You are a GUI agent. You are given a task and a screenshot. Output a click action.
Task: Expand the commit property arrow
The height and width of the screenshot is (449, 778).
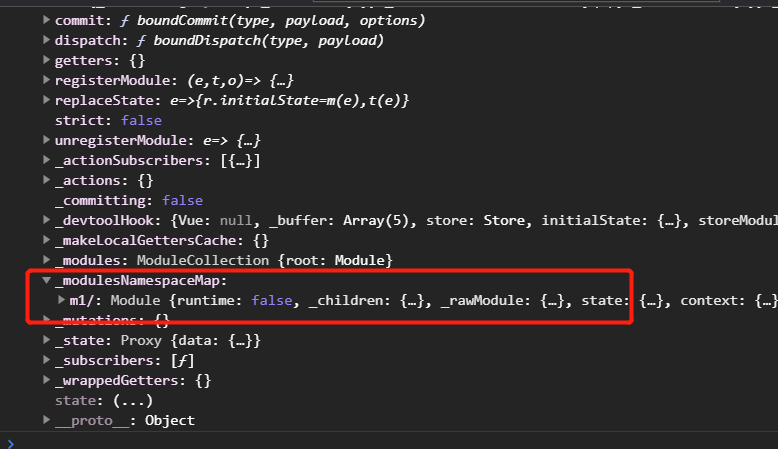point(47,20)
